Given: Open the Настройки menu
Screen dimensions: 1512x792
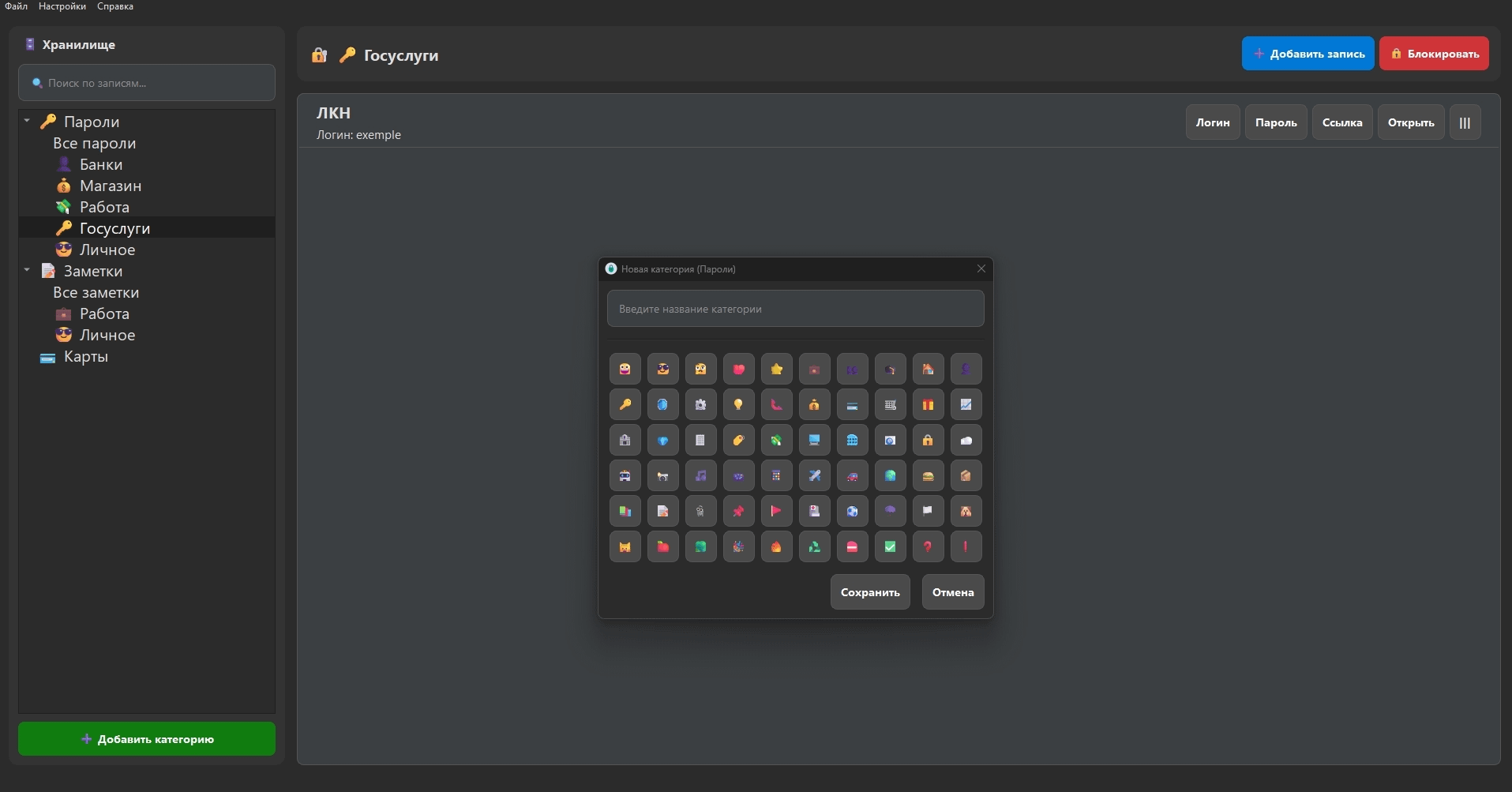Looking at the screenshot, I should pyautogui.click(x=62, y=6).
